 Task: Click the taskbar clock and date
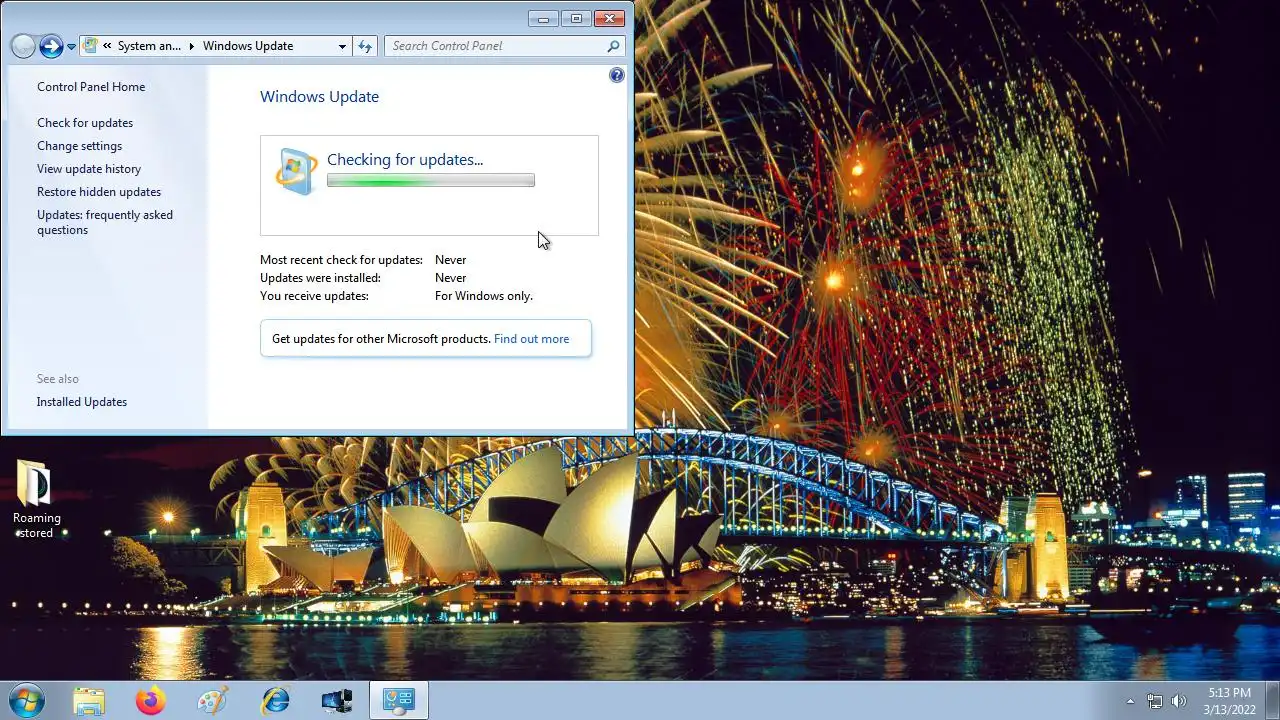click(1229, 701)
